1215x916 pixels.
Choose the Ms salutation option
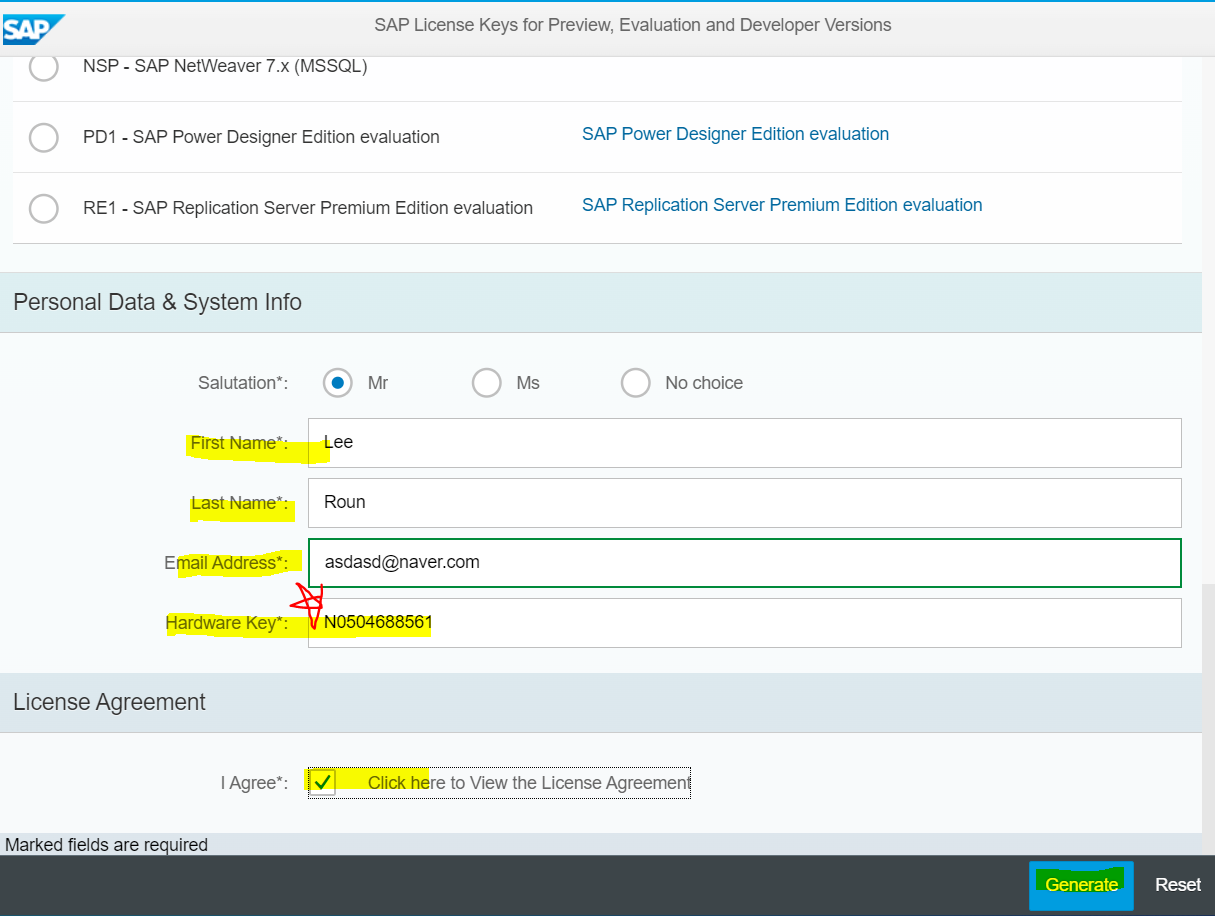487,383
